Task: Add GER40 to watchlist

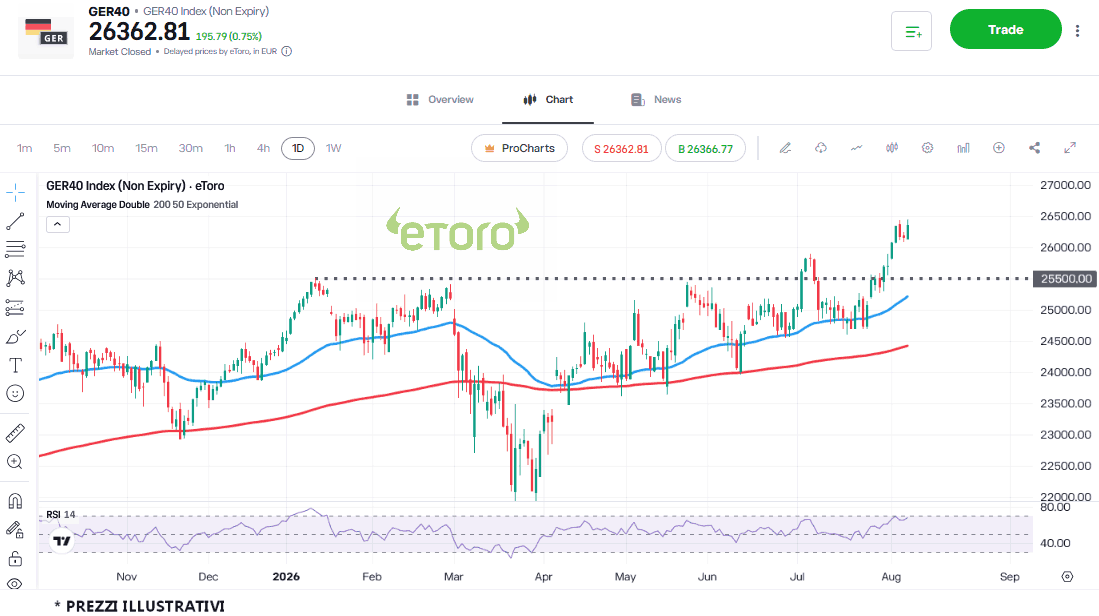Action: tap(911, 31)
